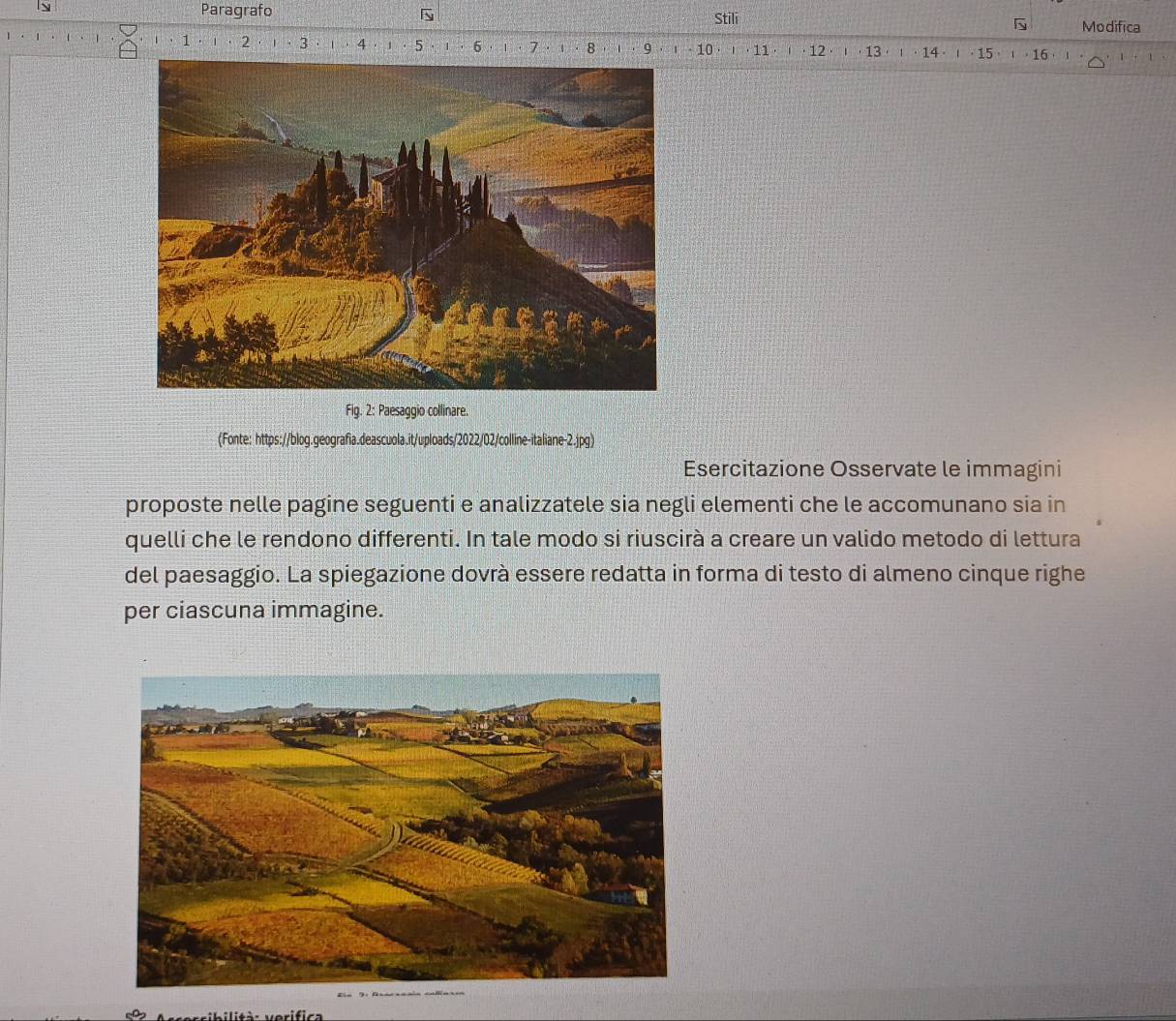Image resolution: width=1176 pixels, height=1021 pixels.
Task: Click the ruler at the 5 mark
Action: tap(418, 45)
